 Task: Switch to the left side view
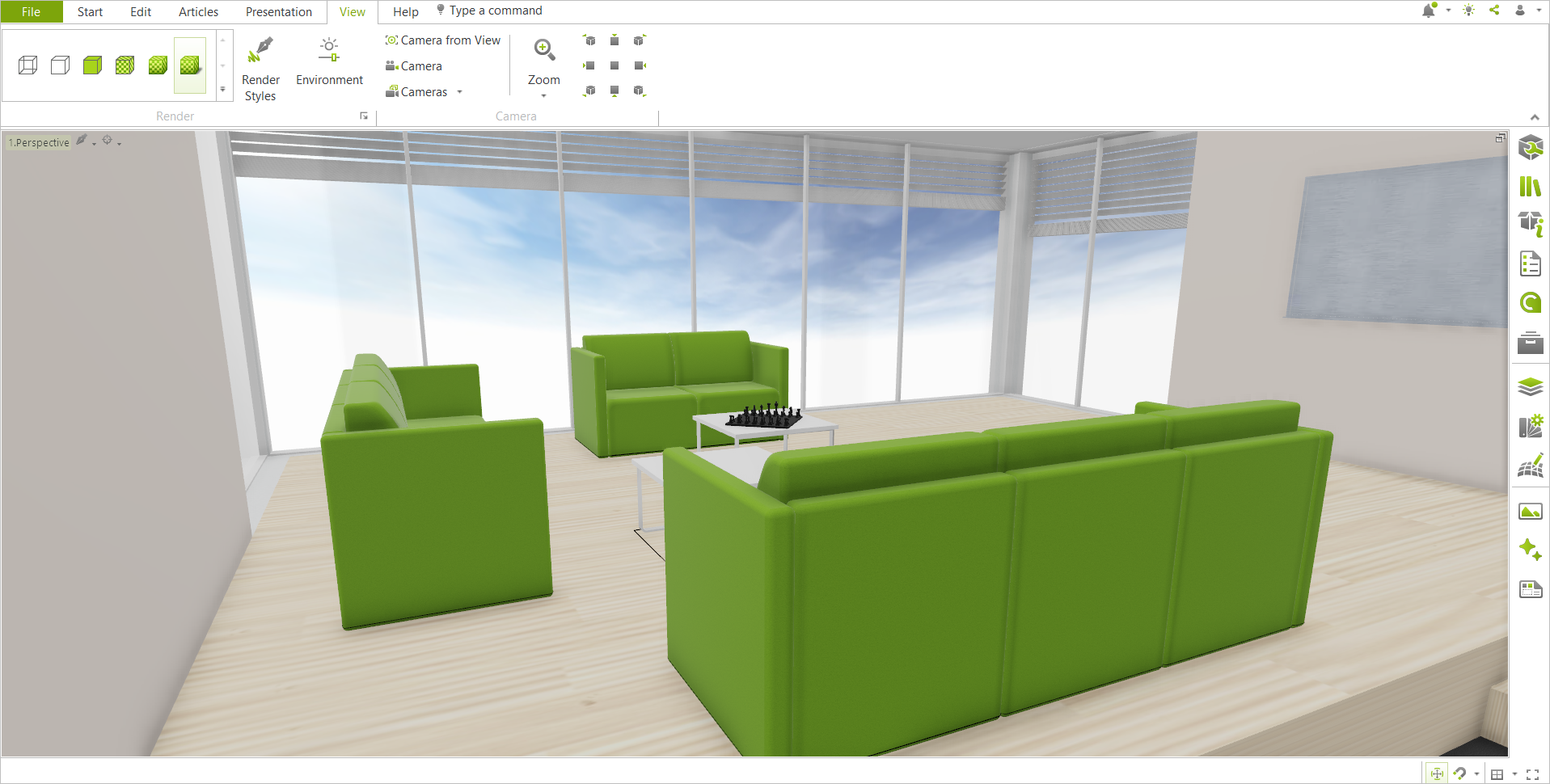(589, 65)
